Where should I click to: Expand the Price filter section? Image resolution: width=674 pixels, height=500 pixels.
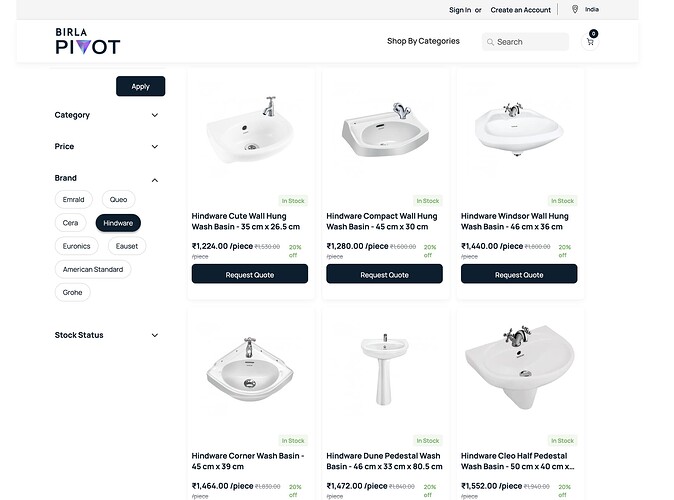(155, 147)
